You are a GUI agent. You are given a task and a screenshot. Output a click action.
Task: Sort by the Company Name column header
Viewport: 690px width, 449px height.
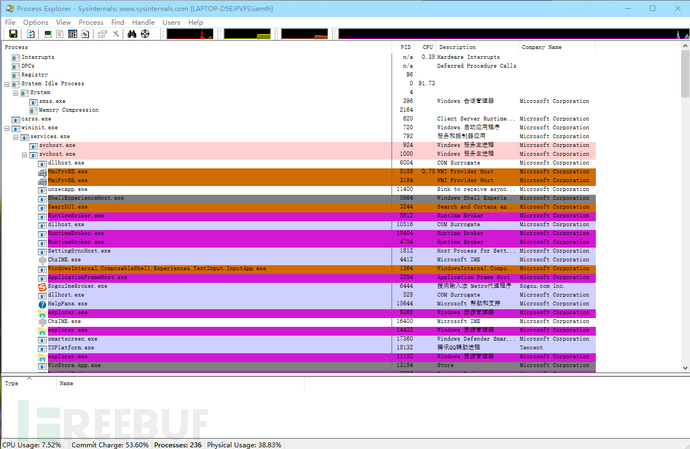pos(541,47)
